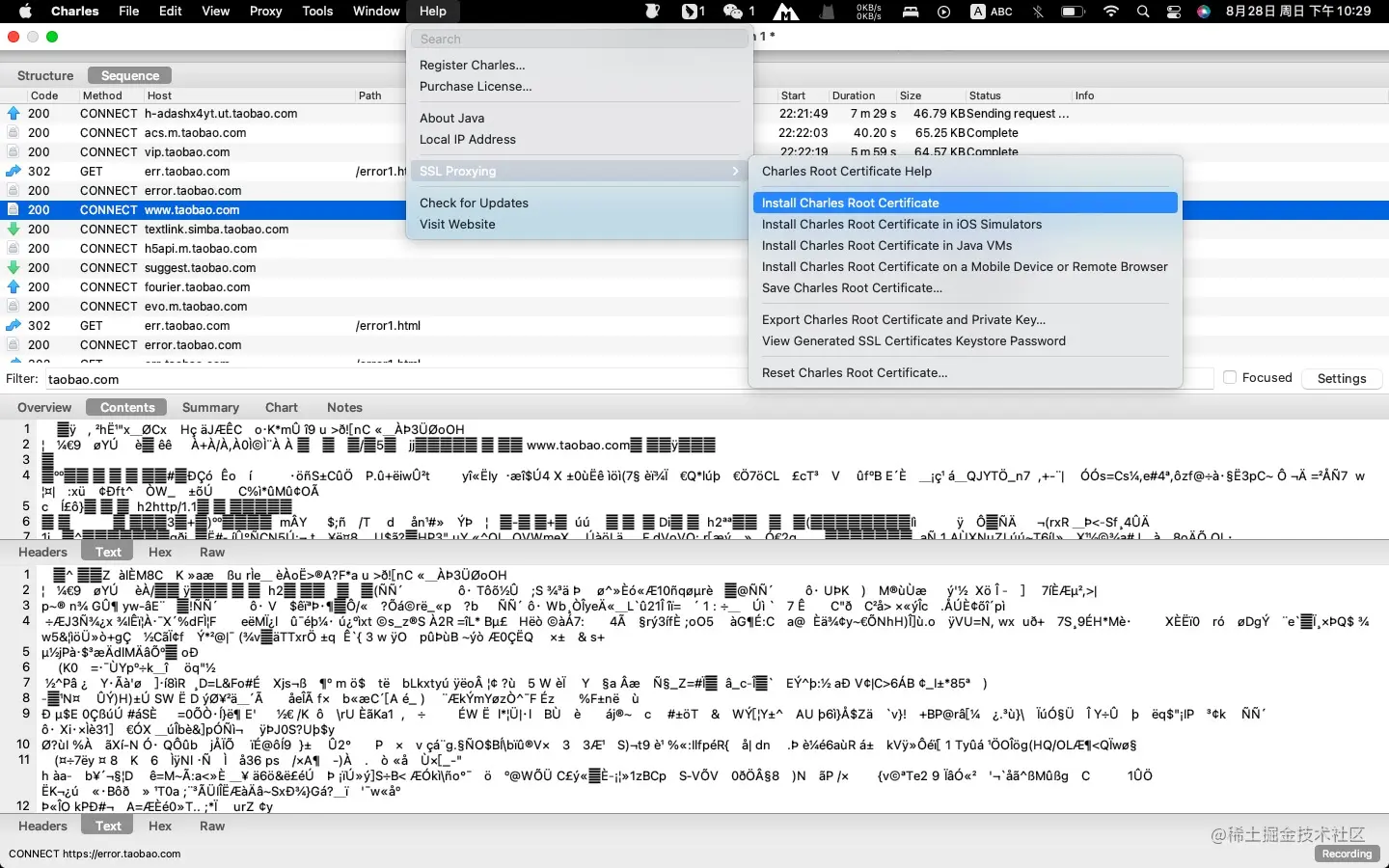Select Local IP Address menu item
This screenshot has height=868, width=1389.
pyautogui.click(x=580, y=139)
